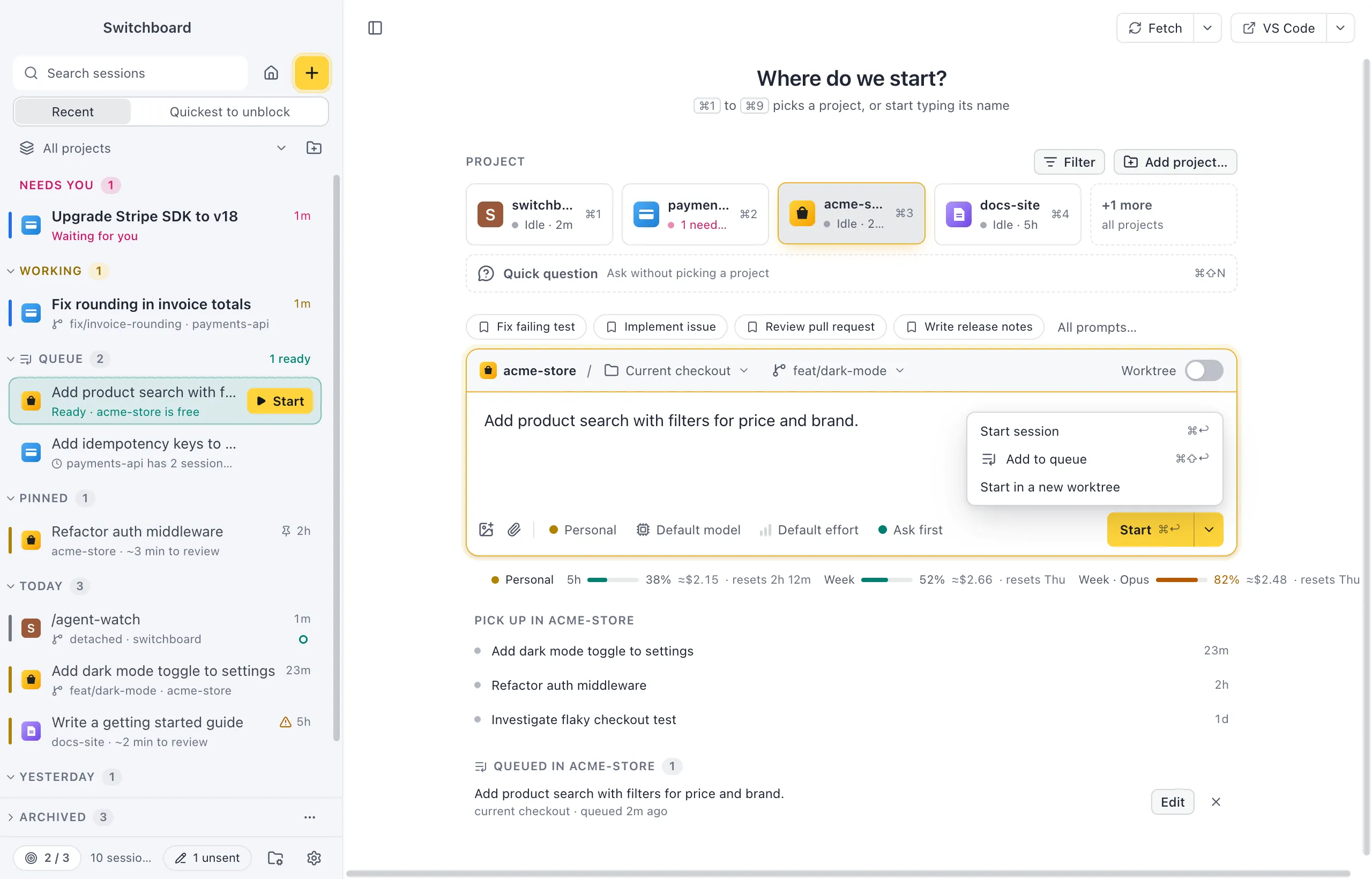1372x879 pixels.
Task: Click the docs-site project card
Action: tap(1008, 214)
